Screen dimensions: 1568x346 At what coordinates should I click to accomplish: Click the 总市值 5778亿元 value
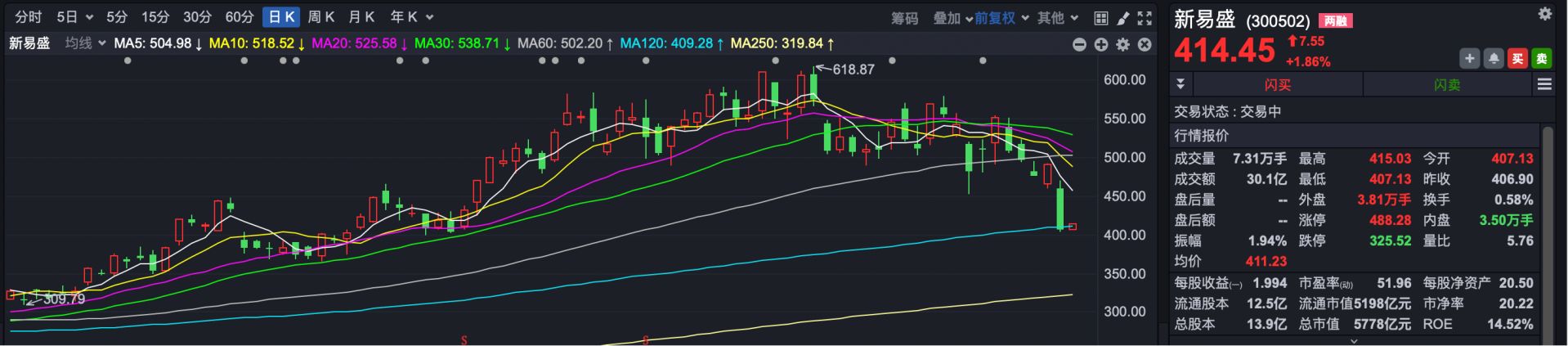1382,324
